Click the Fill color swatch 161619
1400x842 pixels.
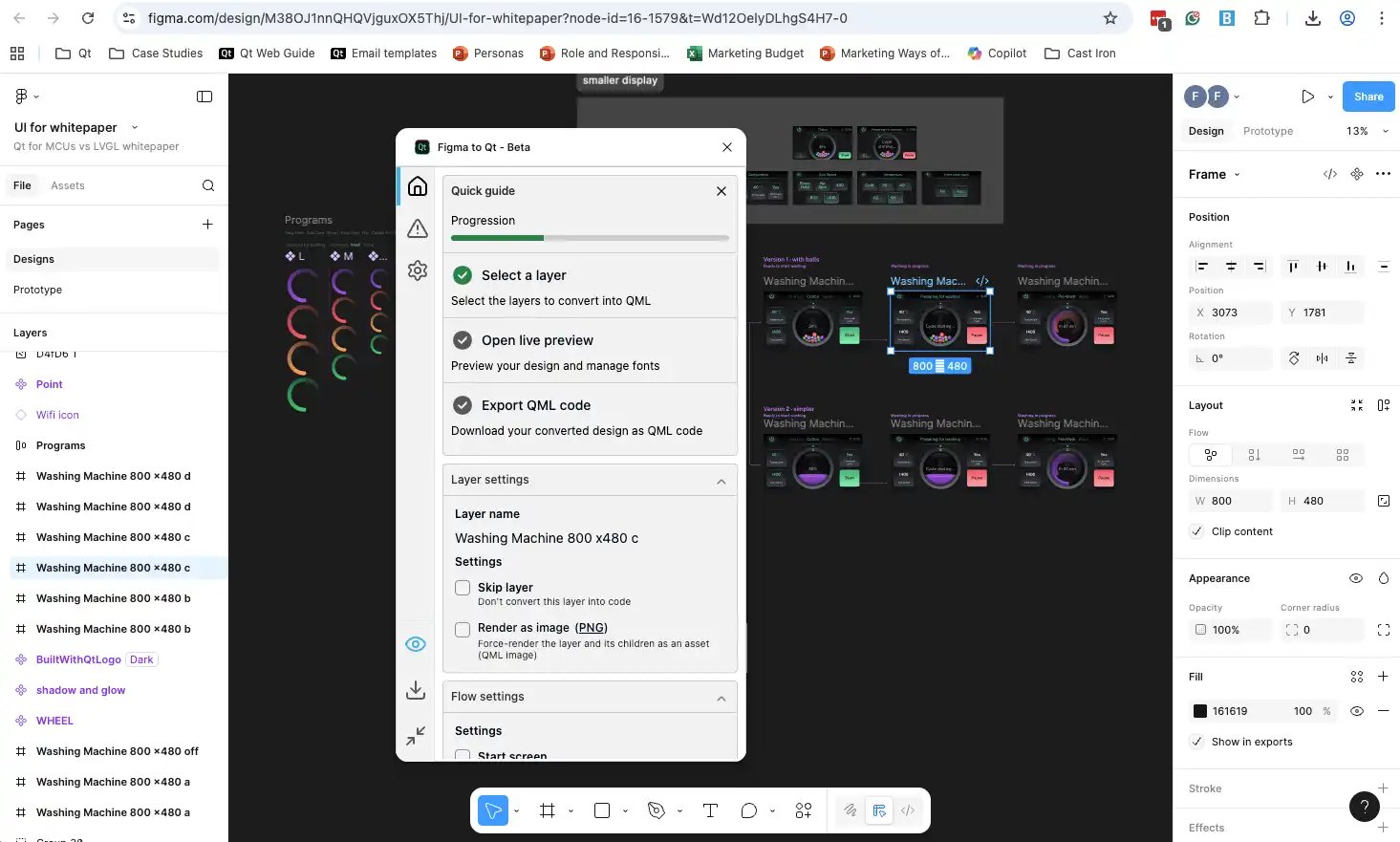tap(1199, 711)
